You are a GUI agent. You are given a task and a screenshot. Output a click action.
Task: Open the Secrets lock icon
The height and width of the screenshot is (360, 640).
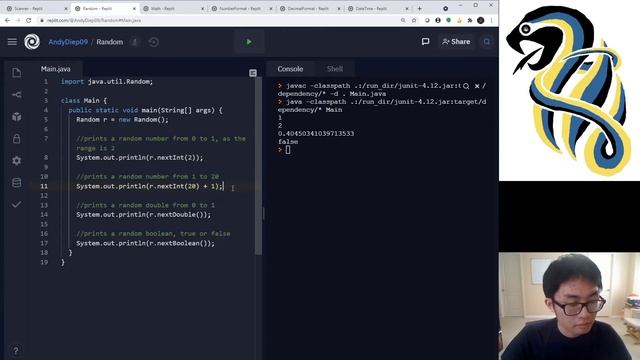16,139
